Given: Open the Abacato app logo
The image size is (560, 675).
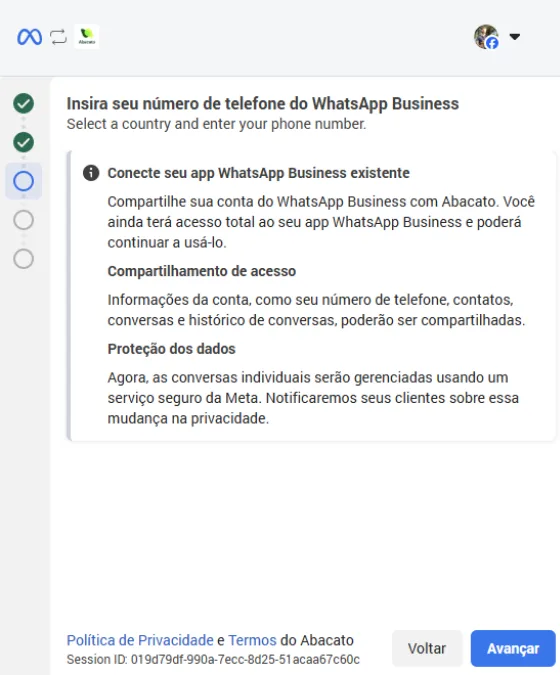Looking at the screenshot, I should pos(87,37).
